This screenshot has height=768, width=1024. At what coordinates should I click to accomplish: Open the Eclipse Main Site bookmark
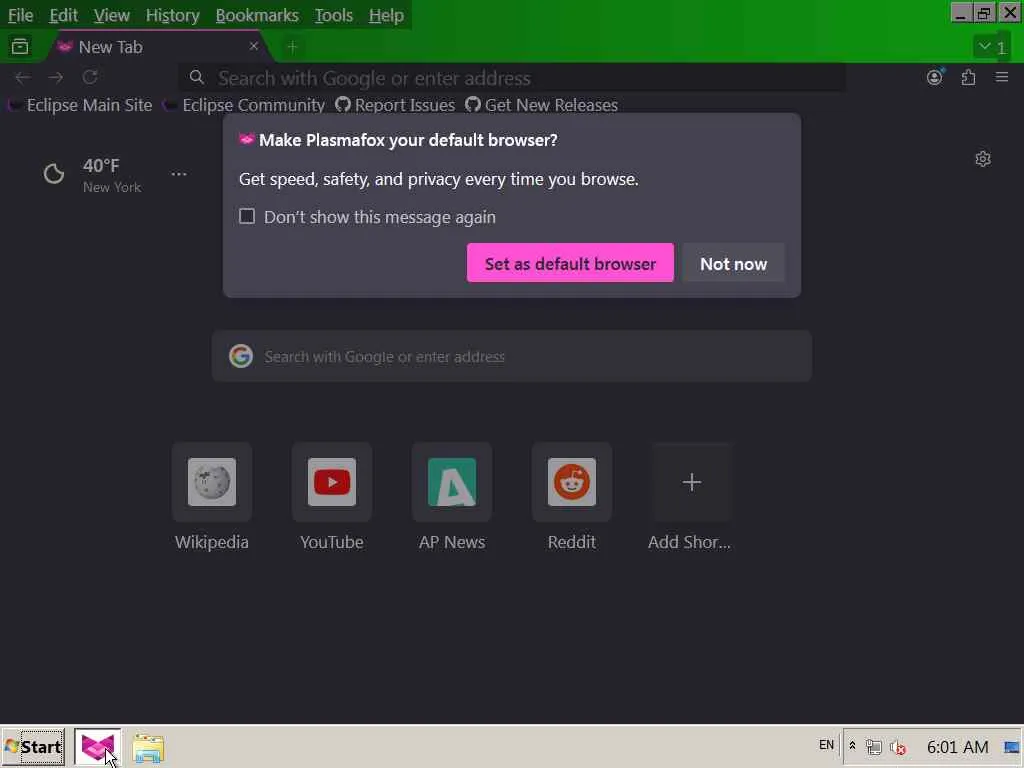point(80,105)
